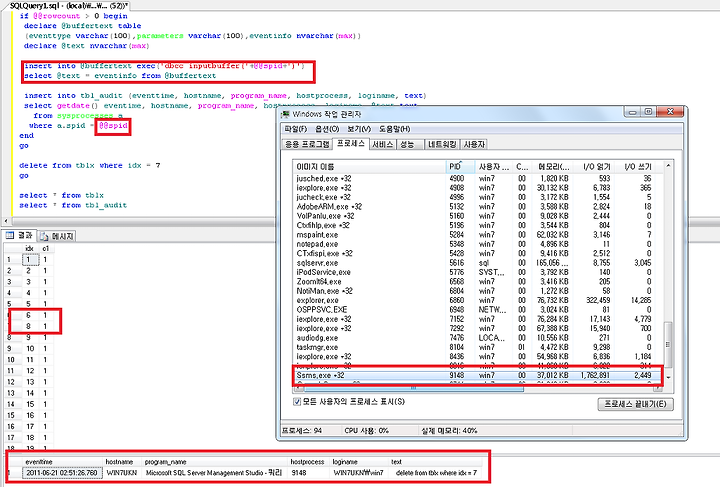
Task: Open the 도움말(H) menu in Task Manager
Action: pos(394,129)
